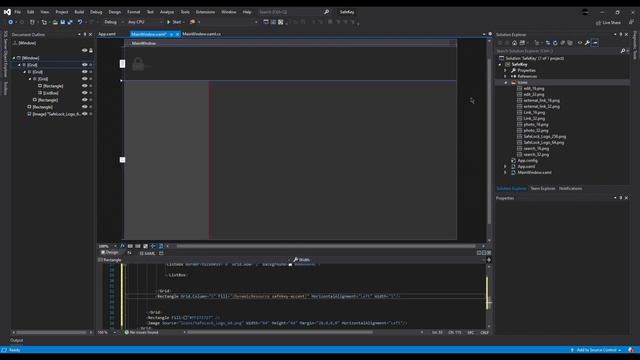Open the Build menu

(79, 12)
